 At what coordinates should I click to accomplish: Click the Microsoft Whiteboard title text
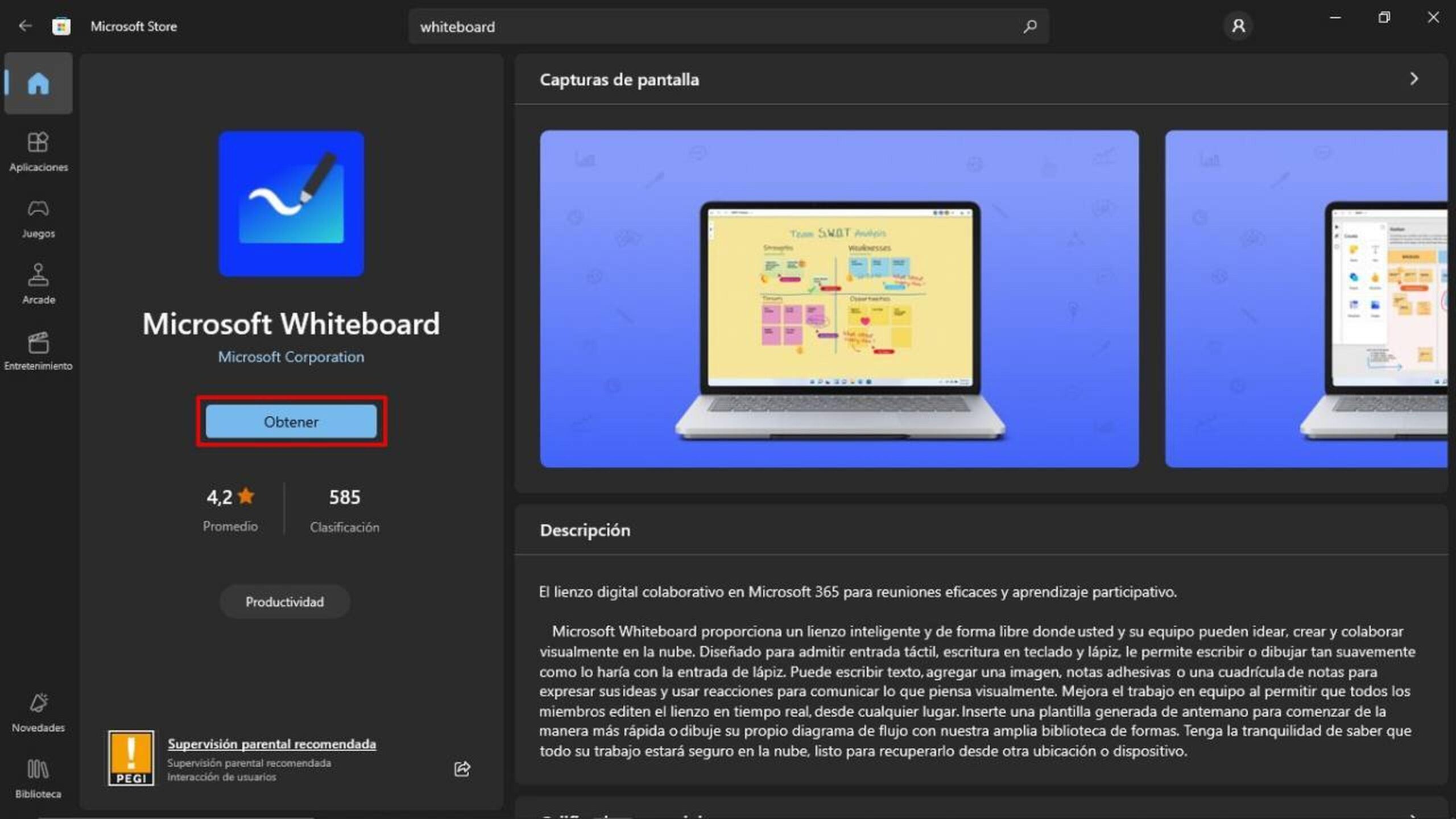291,324
